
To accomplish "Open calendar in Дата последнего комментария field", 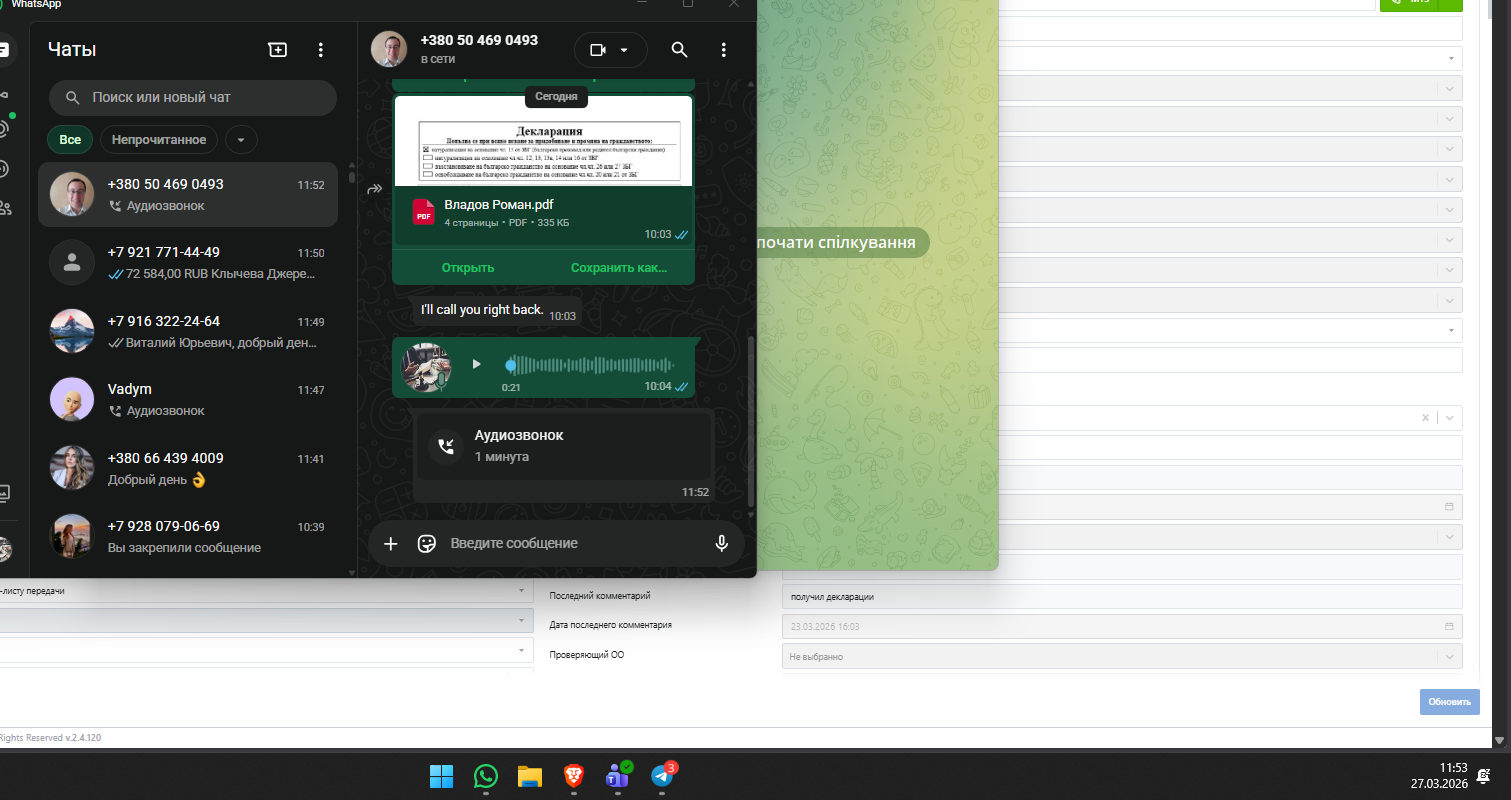I will point(1449,627).
